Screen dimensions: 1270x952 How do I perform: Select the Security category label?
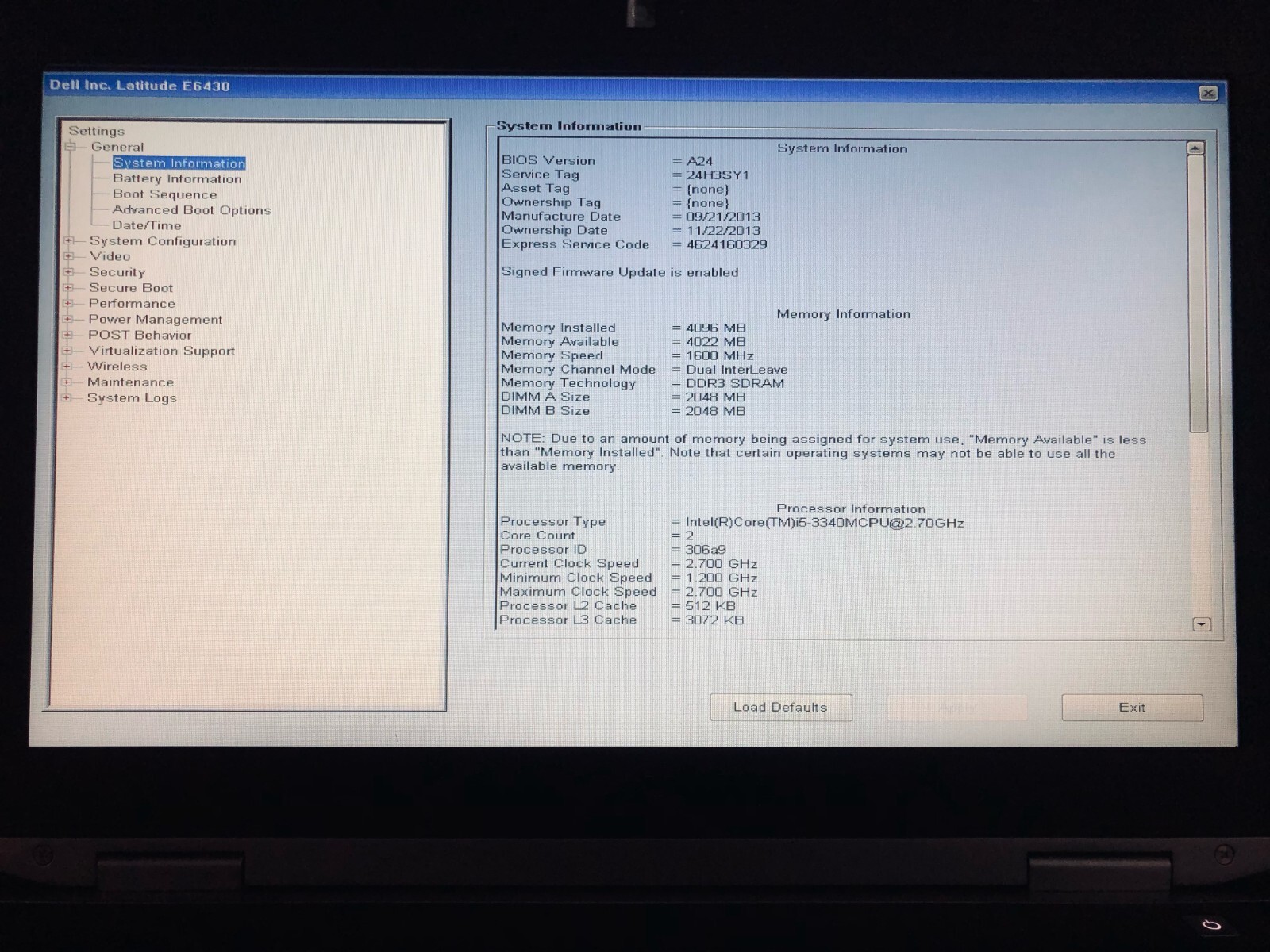pyautogui.click(x=117, y=272)
